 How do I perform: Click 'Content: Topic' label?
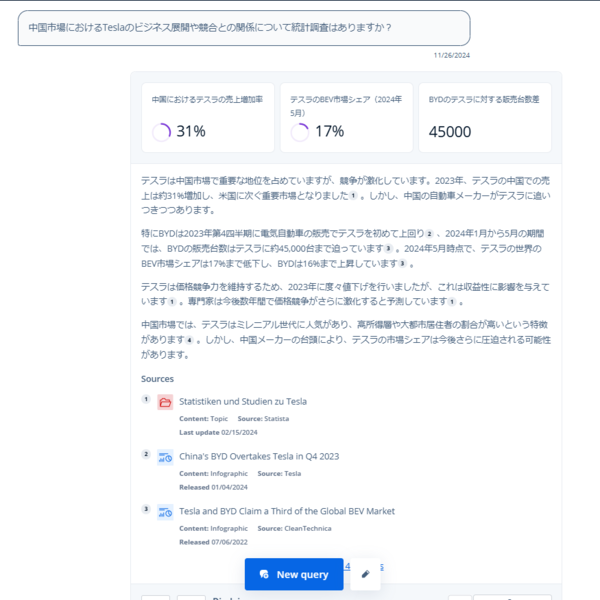tap(203, 419)
